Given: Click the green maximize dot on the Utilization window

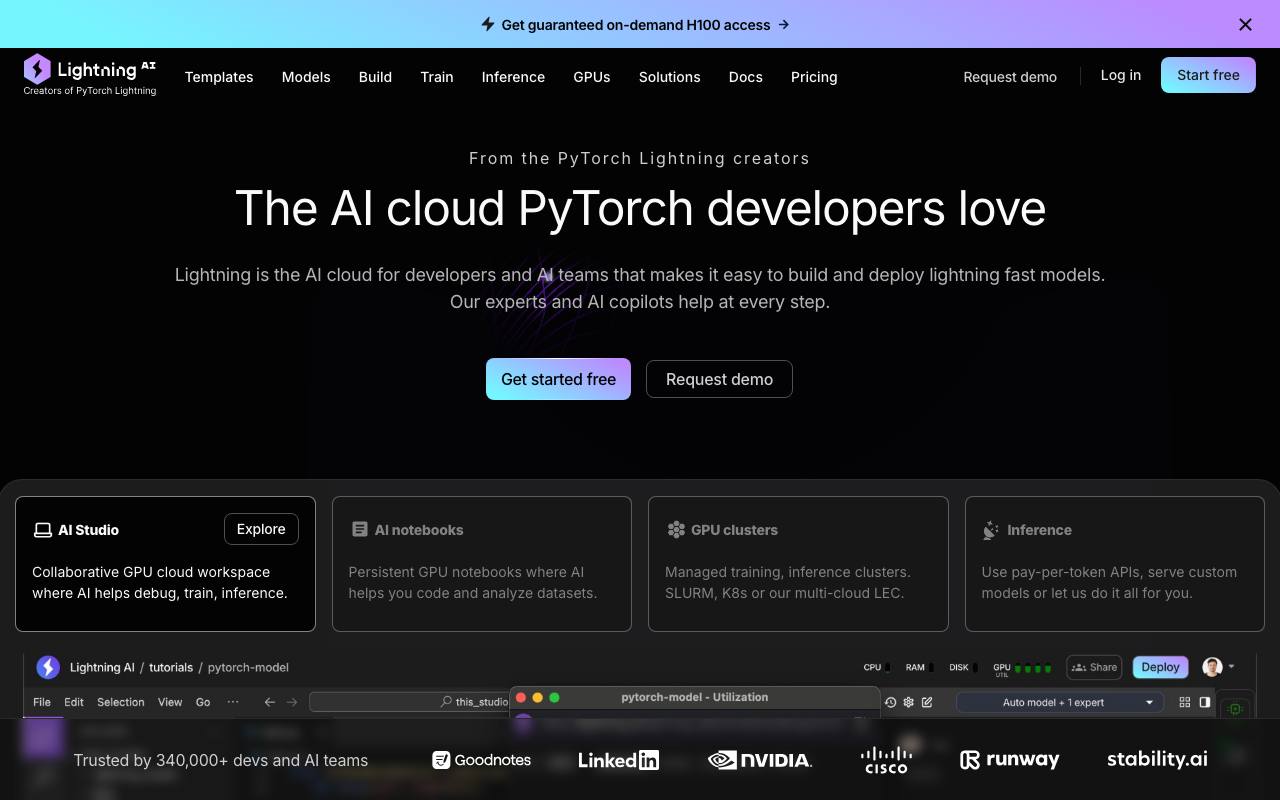Looking at the screenshot, I should pos(555,697).
